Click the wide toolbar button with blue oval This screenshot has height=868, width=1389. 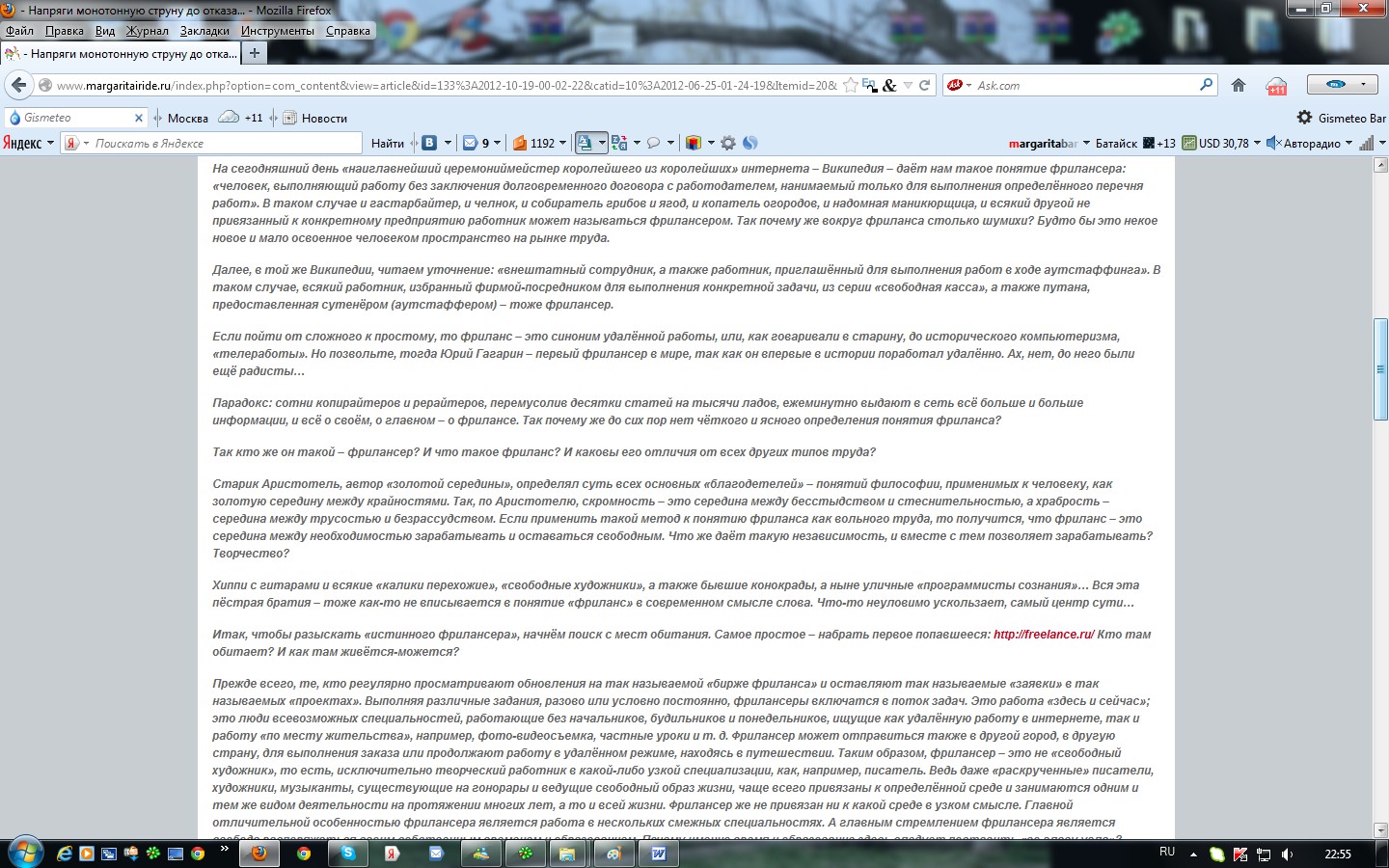click(x=1342, y=85)
